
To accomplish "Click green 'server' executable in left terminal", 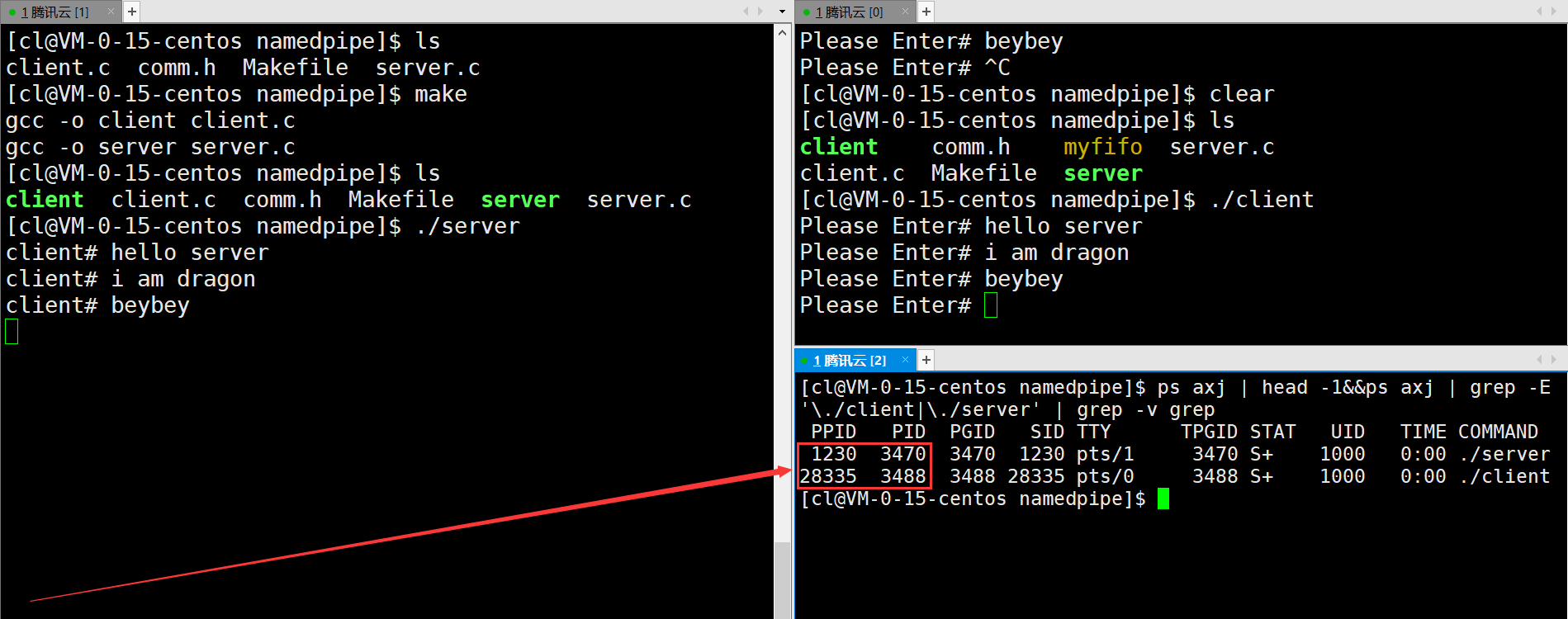I will click(520, 200).
